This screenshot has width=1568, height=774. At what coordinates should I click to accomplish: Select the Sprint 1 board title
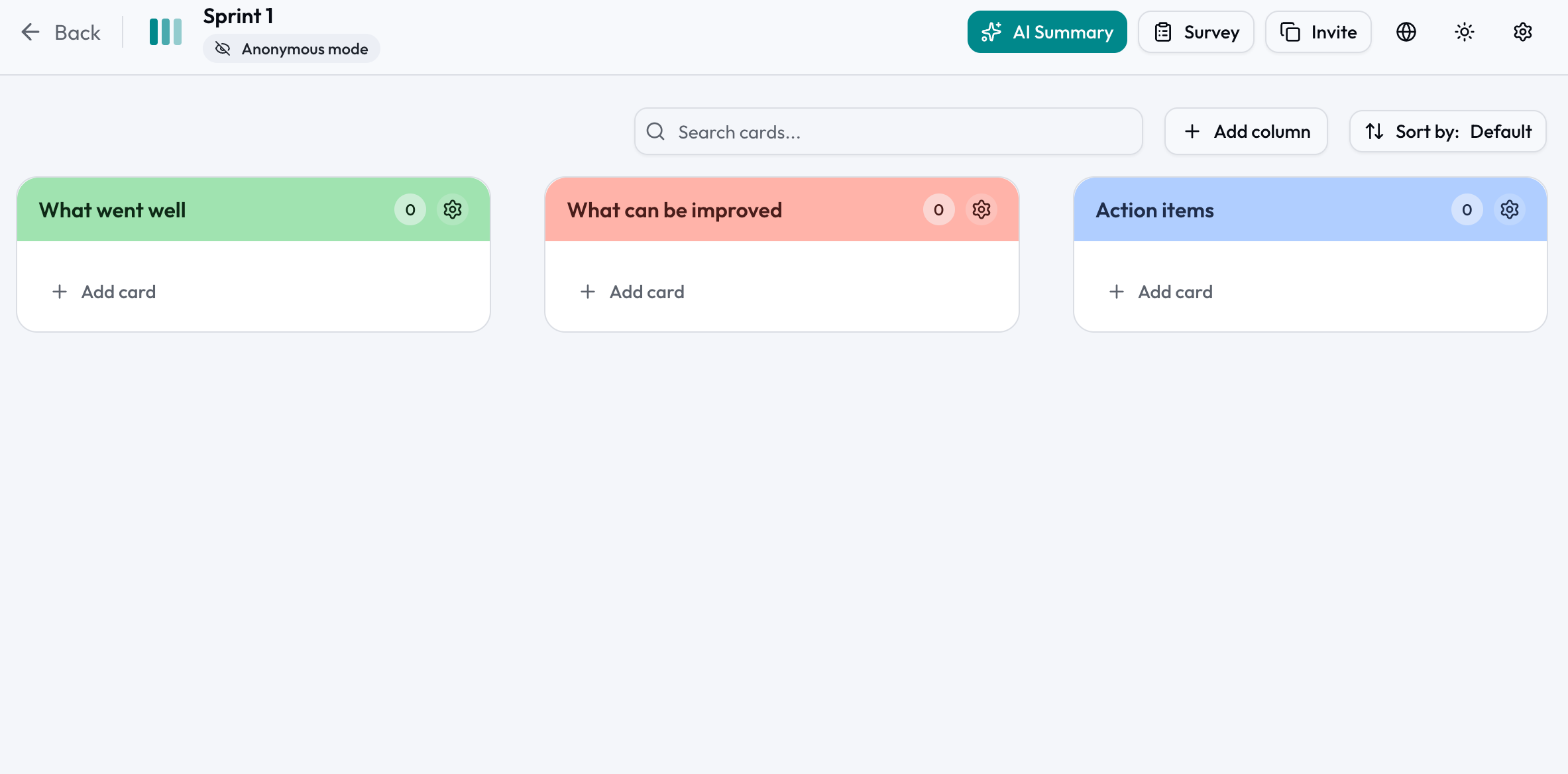[237, 15]
